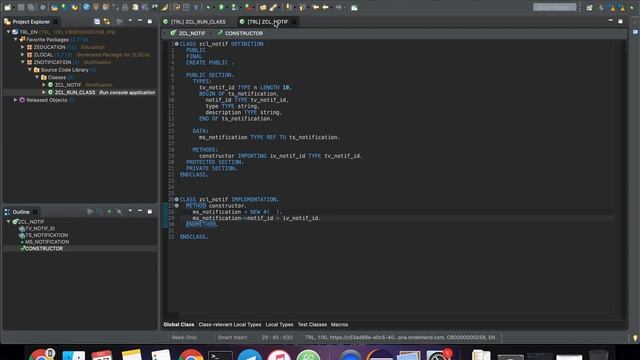This screenshot has width=640, height=360.
Task: Collapse ZCL_NOTIF node in Outline
Action: [x=9, y=222]
